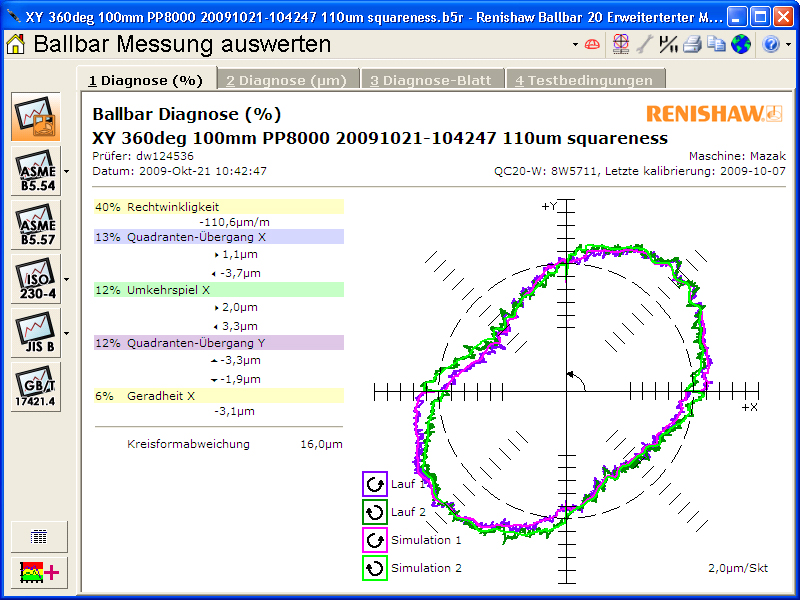Select the Umkehrspiel X 12% entry
Image resolution: width=800 pixels, height=600 pixels.
pyautogui.click(x=218, y=290)
